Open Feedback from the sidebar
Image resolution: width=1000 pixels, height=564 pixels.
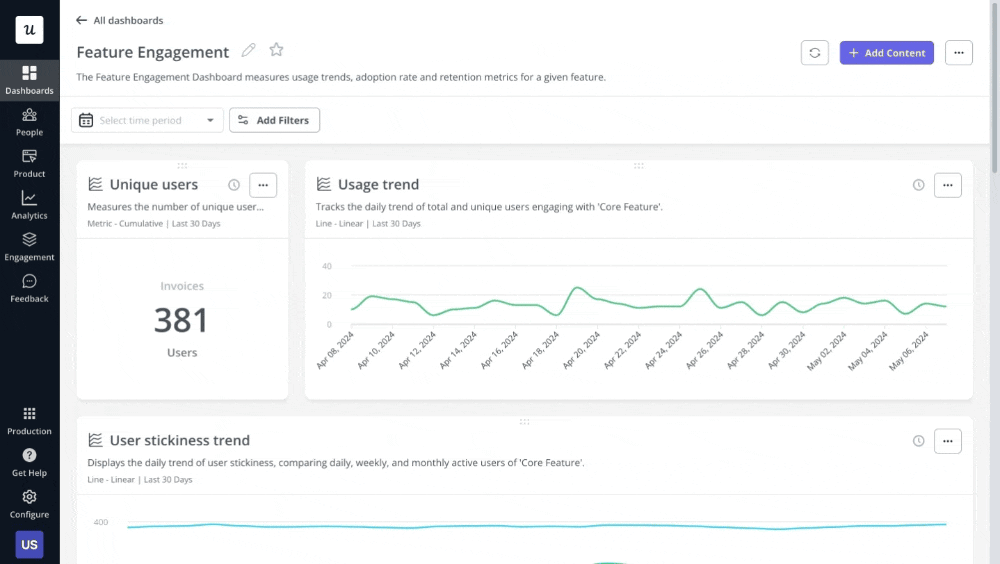pyautogui.click(x=29, y=288)
